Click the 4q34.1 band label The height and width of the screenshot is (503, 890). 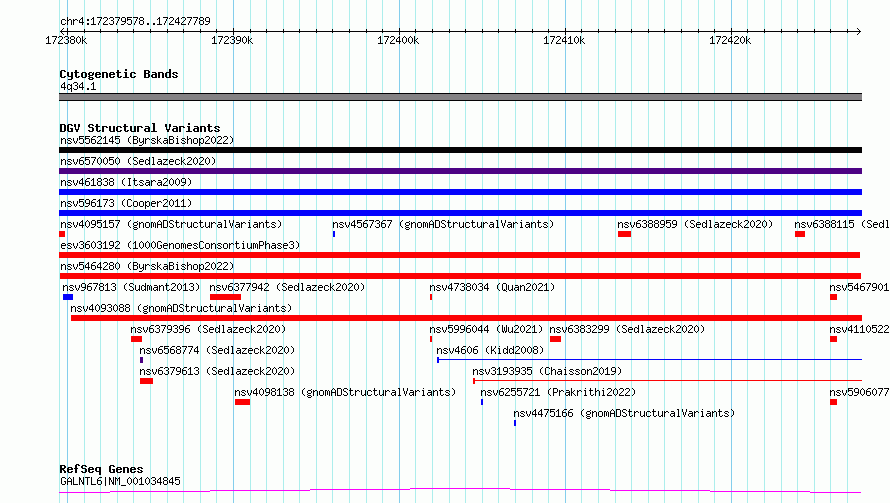(x=78, y=86)
